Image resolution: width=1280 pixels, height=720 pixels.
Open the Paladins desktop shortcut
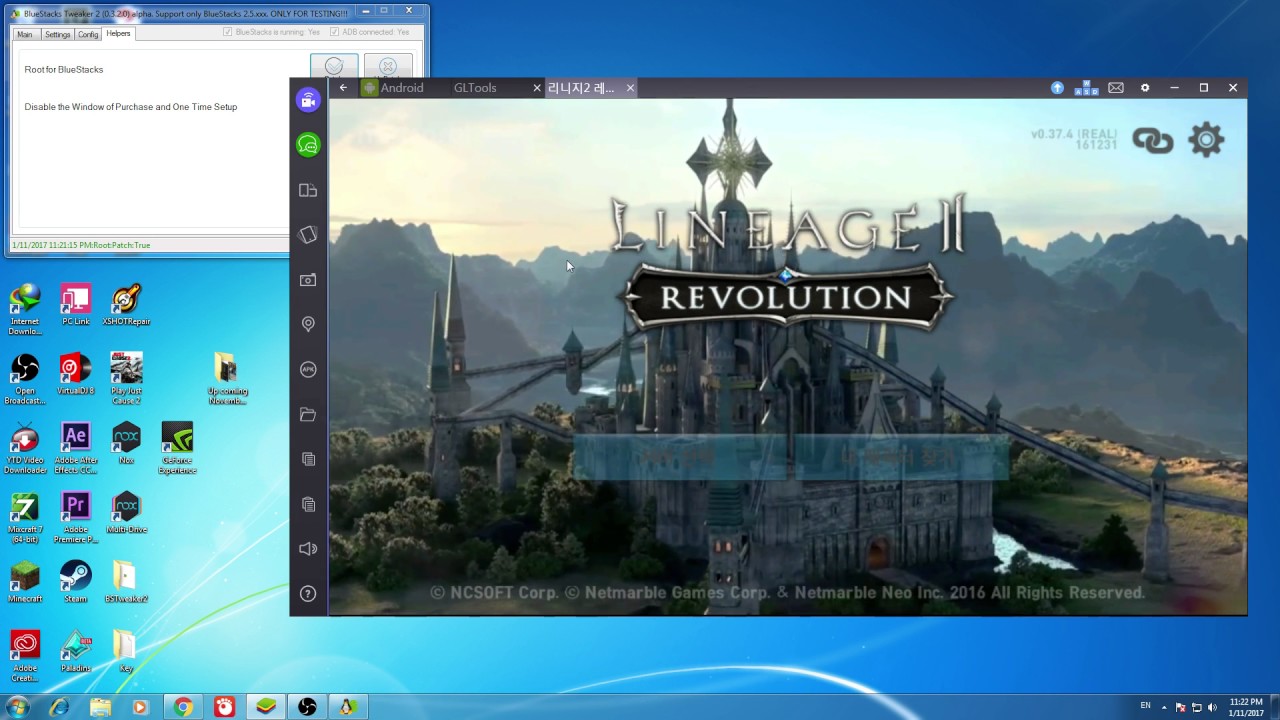click(75, 650)
